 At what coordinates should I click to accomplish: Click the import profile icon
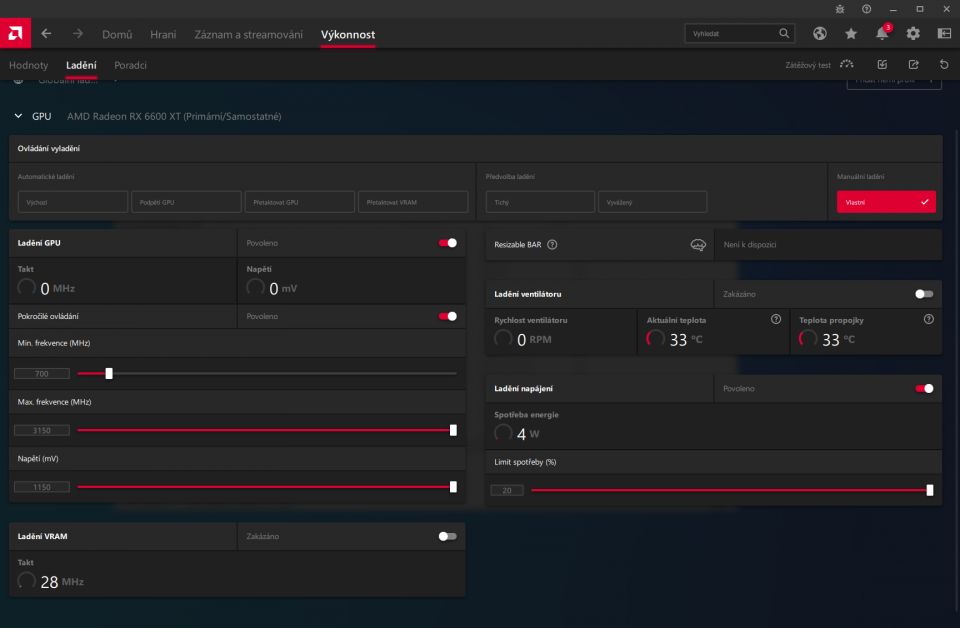click(882, 64)
